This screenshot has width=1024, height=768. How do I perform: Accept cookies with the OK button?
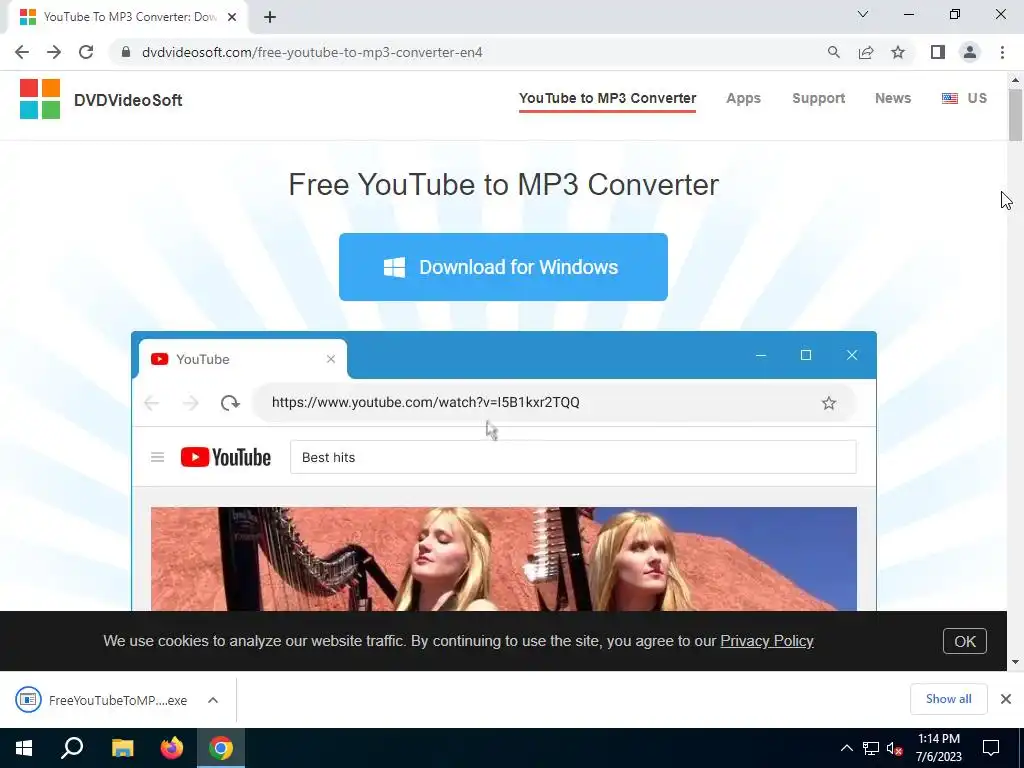[965, 641]
